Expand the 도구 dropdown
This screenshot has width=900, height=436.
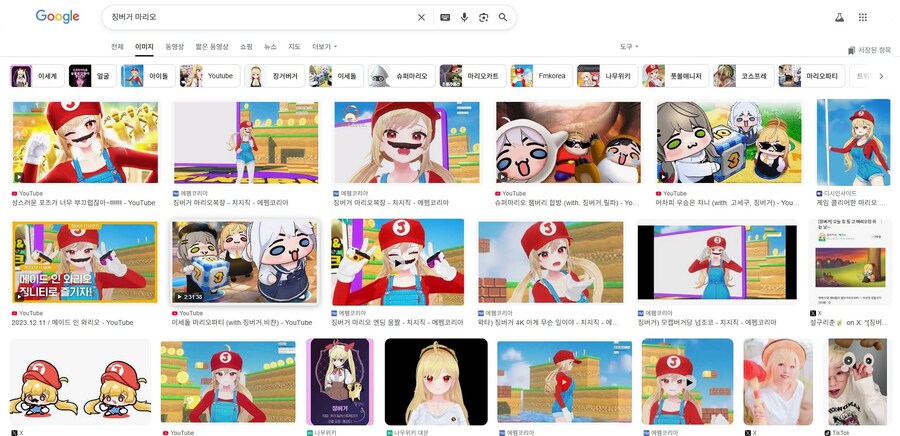tap(629, 46)
